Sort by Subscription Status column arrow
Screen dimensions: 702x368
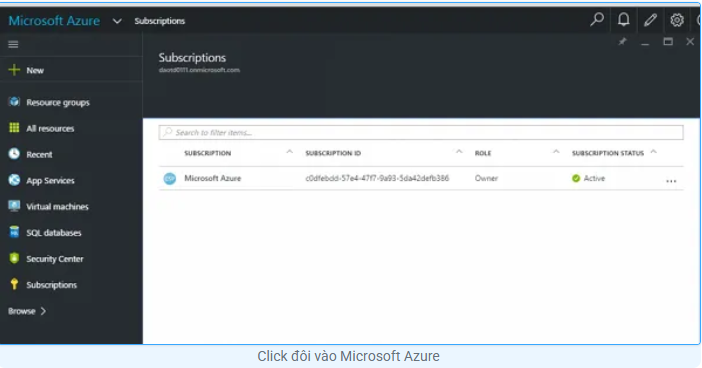point(654,152)
